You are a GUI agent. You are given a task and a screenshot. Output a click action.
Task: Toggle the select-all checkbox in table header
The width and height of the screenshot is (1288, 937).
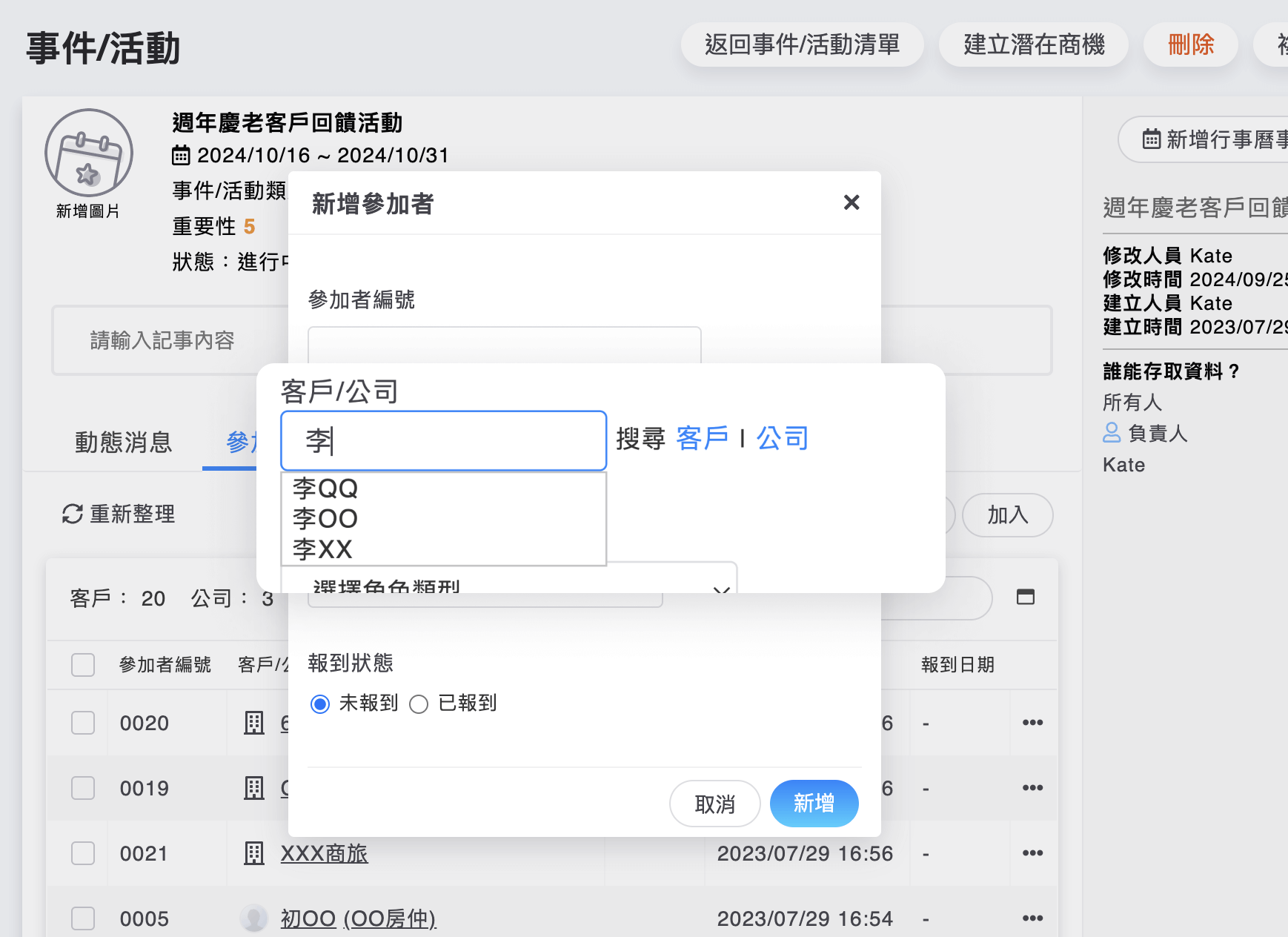pyautogui.click(x=83, y=665)
